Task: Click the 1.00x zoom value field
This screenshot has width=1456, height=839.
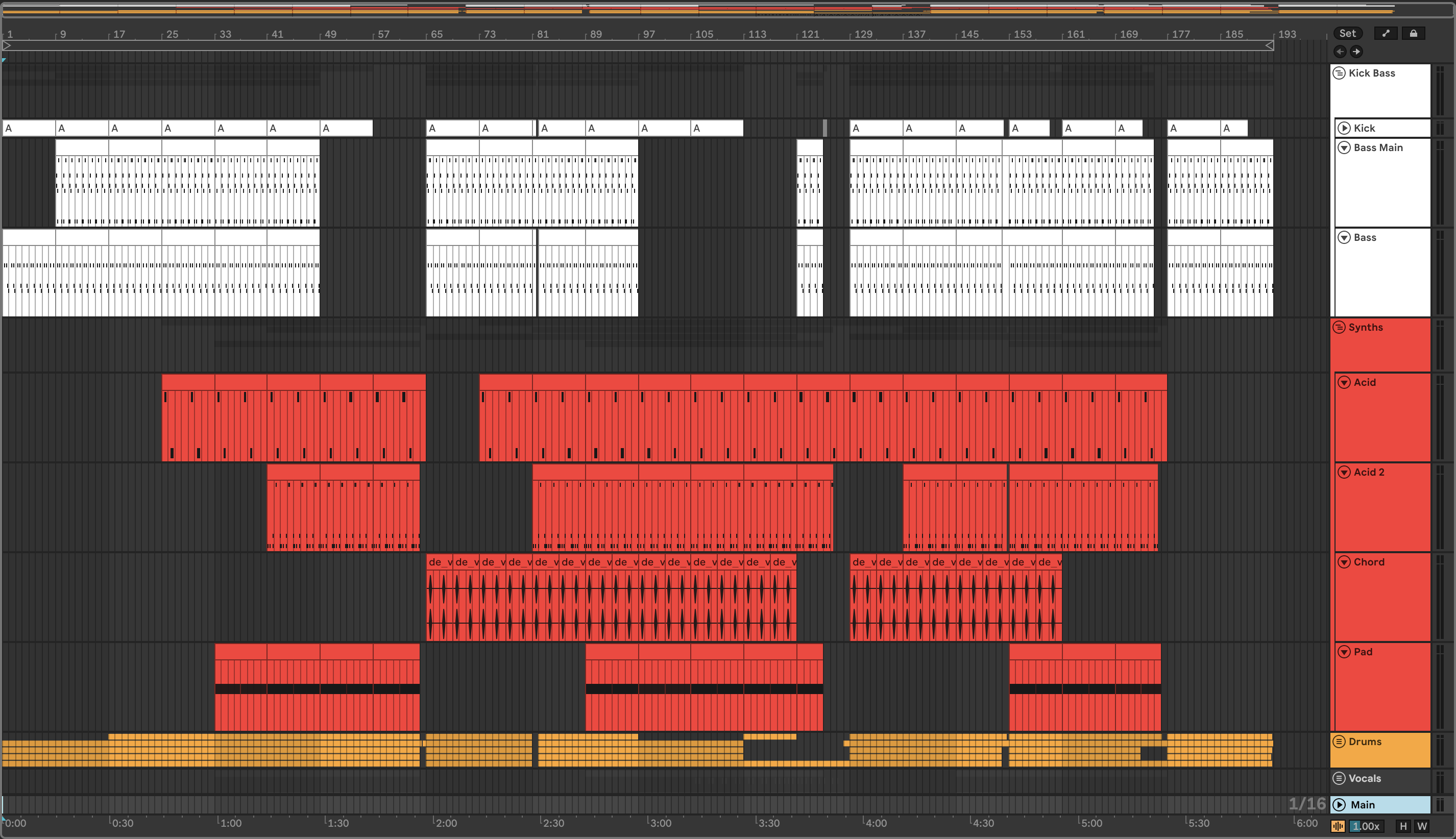Action: [1366, 826]
